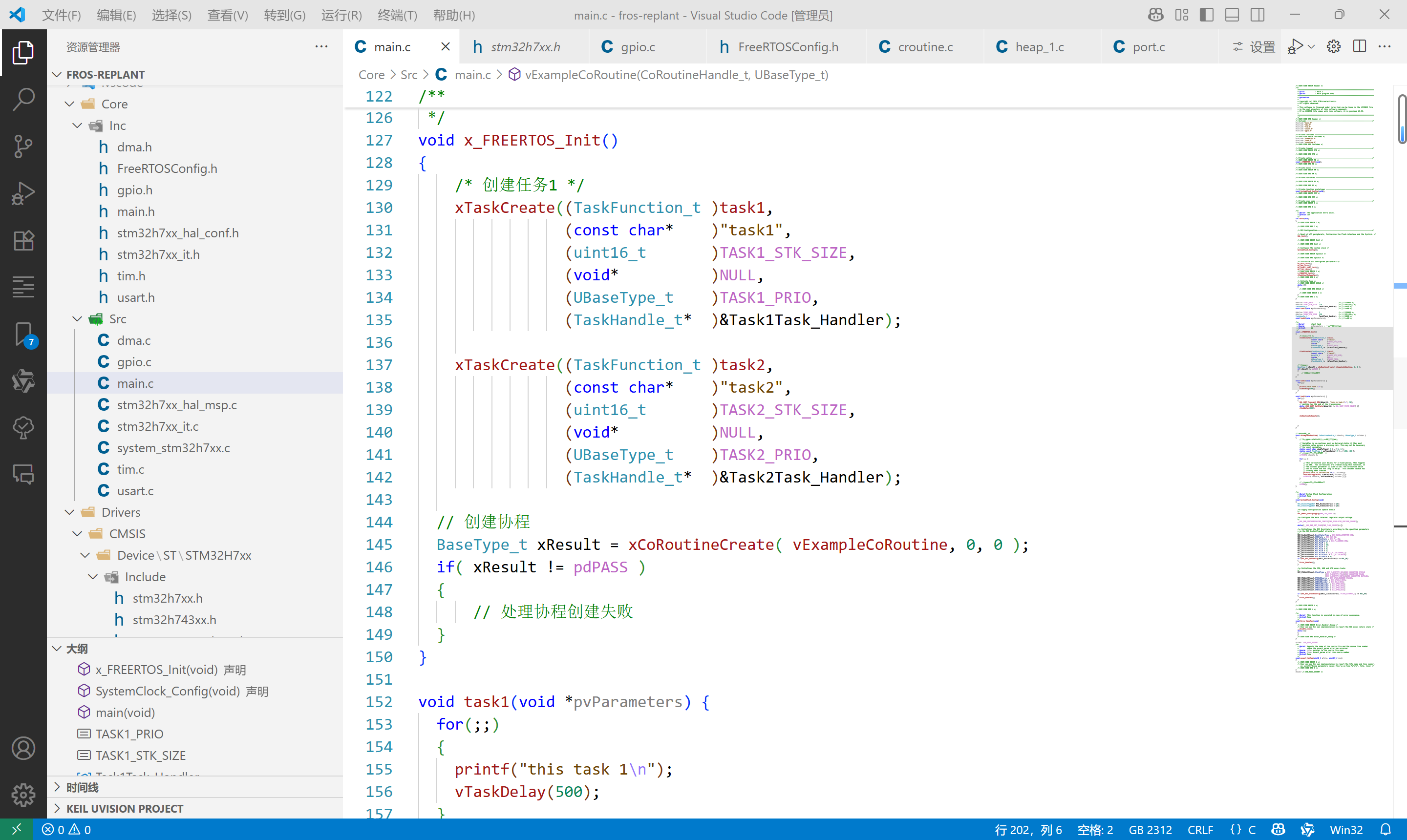Collapse the Core folder
The image size is (1407, 840).
click(70, 104)
